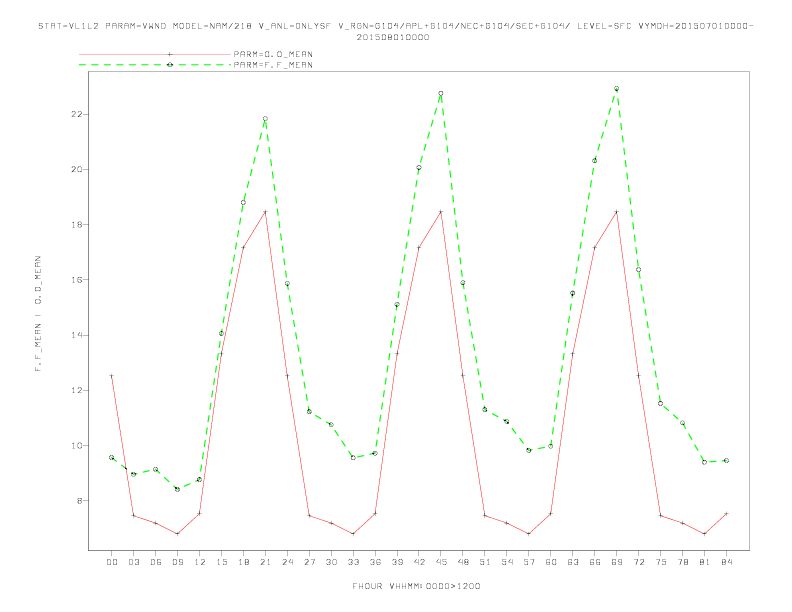Image resolution: width=792 pixels, height=612 pixels.
Task: Click x-axis tick label 39
Action: 397,562
